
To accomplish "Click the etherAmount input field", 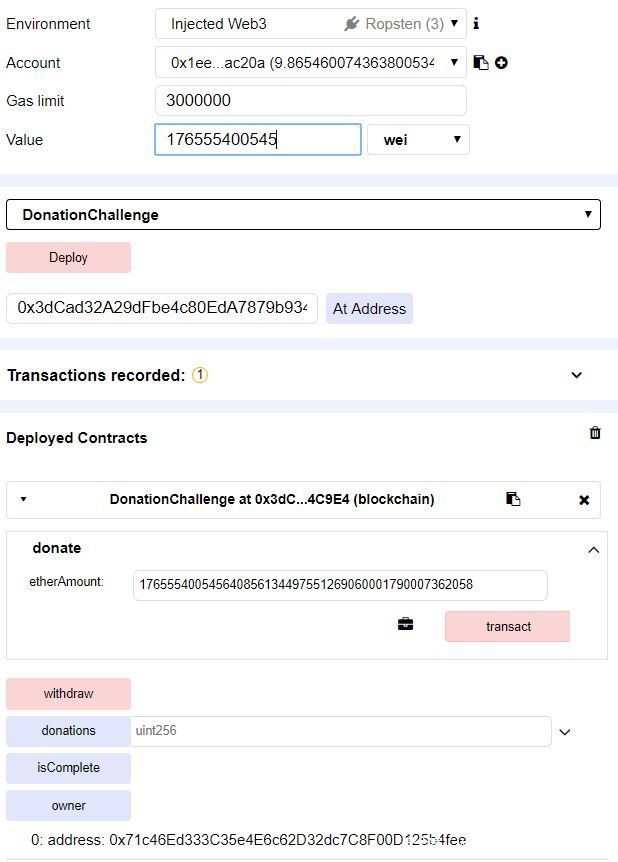I will 340,585.
